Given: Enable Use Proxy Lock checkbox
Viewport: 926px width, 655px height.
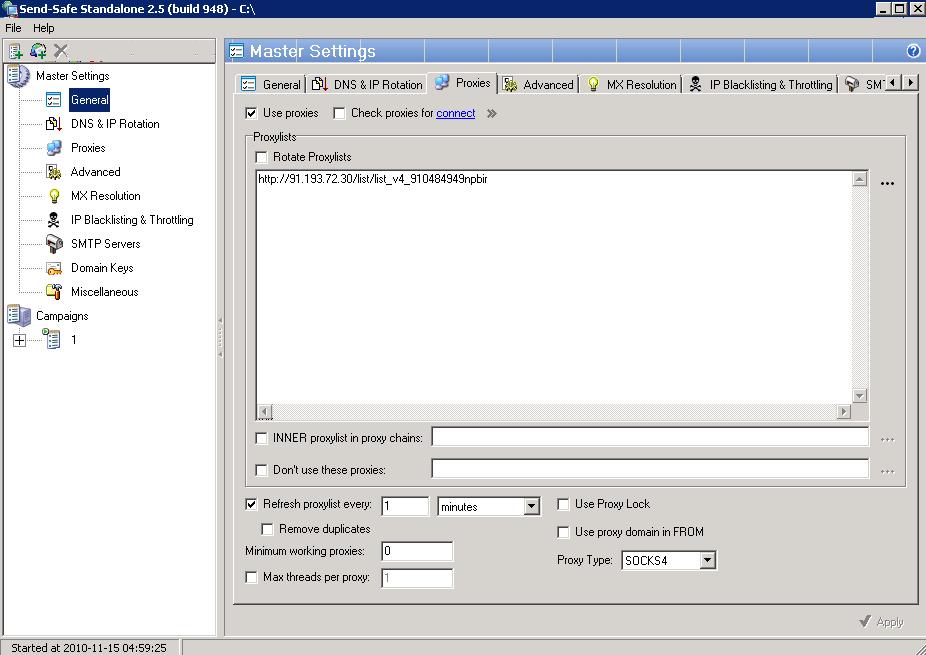Looking at the screenshot, I should click(x=563, y=504).
